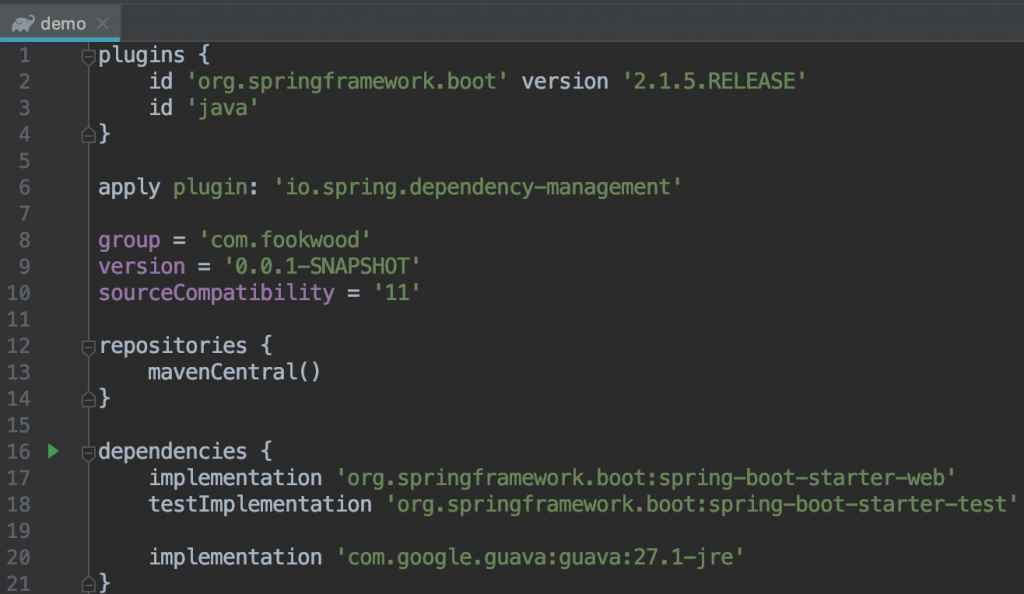
Task: Place cursor on 'io.spring.dependency-management' string
Action: (477, 187)
